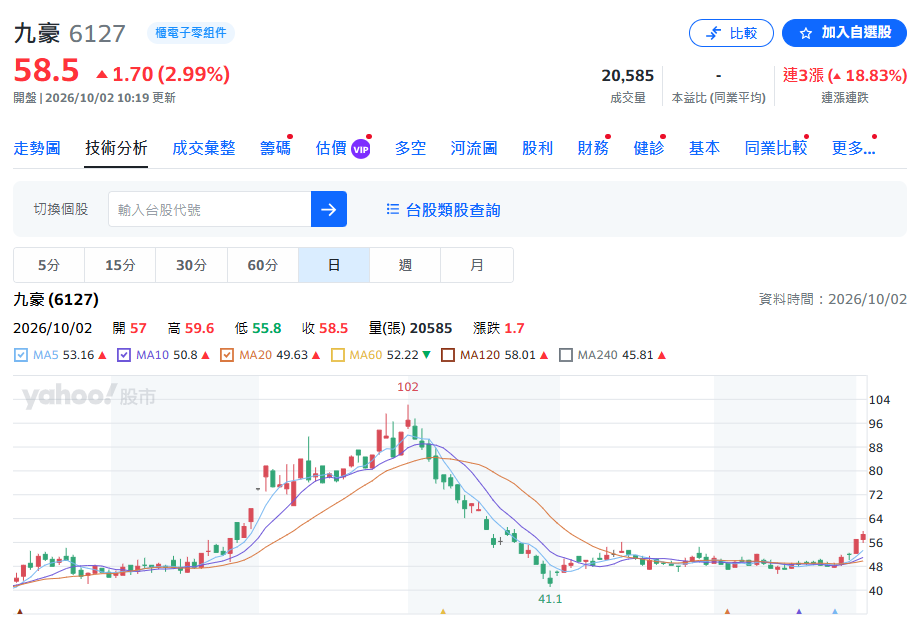Click the blue triangle marker below the chart
Image resolution: width=909 pixels, height=621 pixels.
point(835,611)
